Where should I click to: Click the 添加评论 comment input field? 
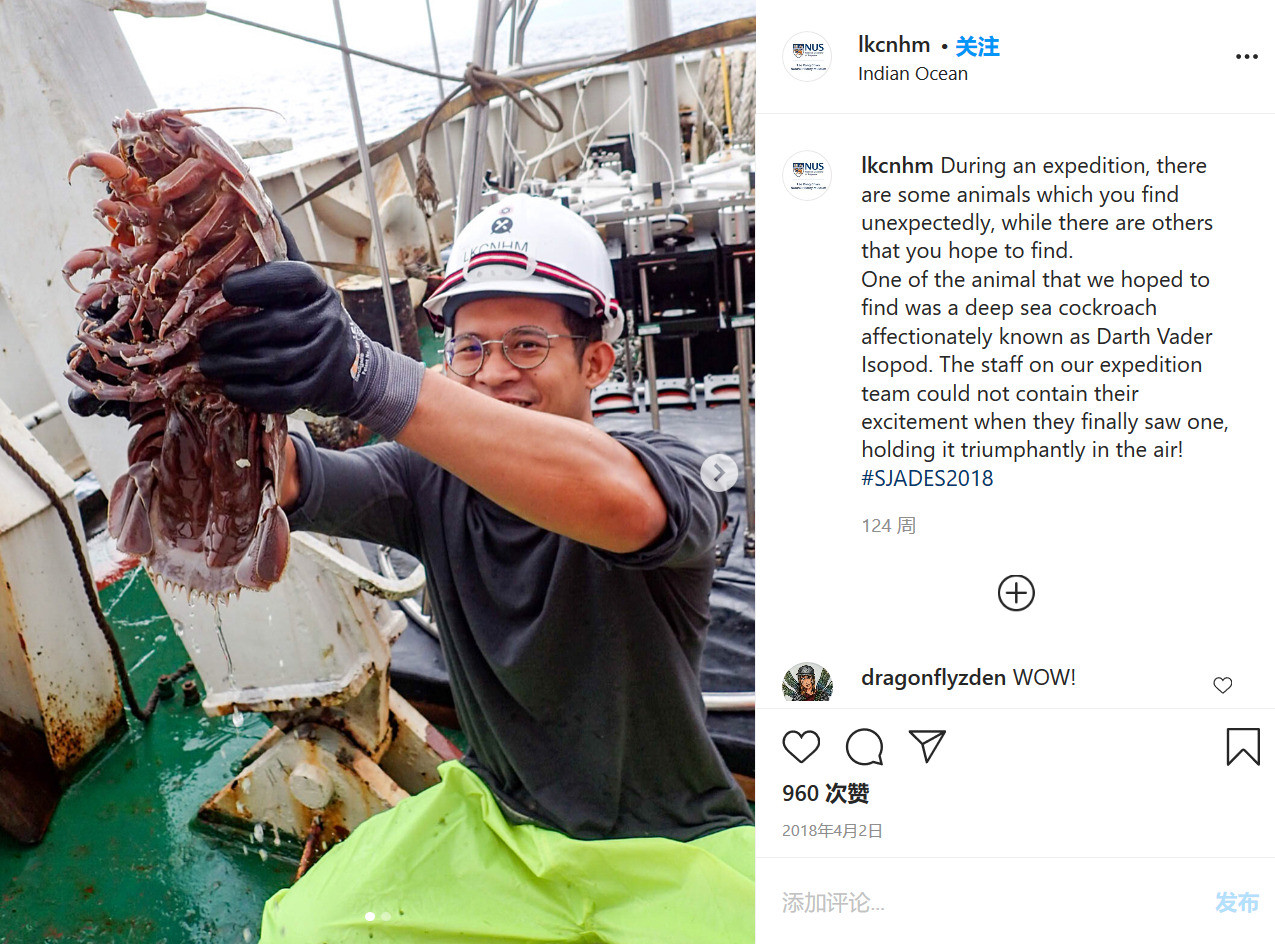(x=990, y=903)
